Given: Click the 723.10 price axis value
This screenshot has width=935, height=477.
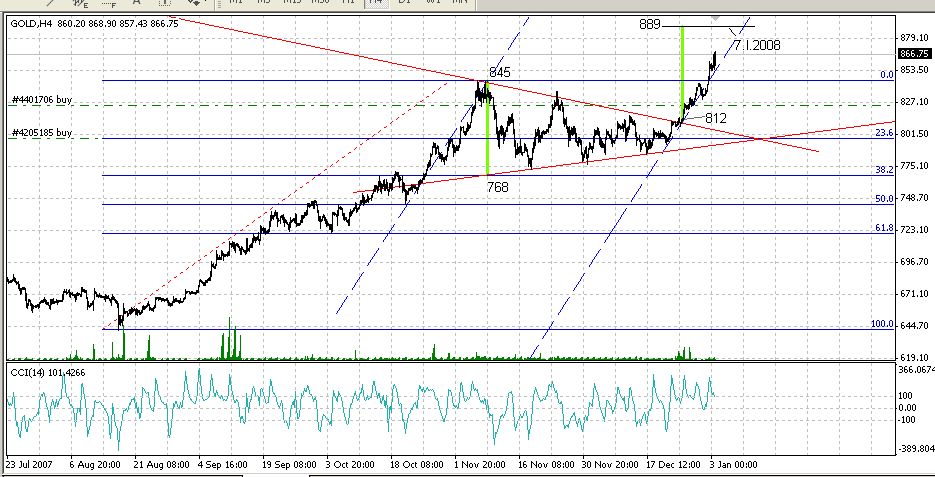Looking at the screenshot, I should 915,230.
